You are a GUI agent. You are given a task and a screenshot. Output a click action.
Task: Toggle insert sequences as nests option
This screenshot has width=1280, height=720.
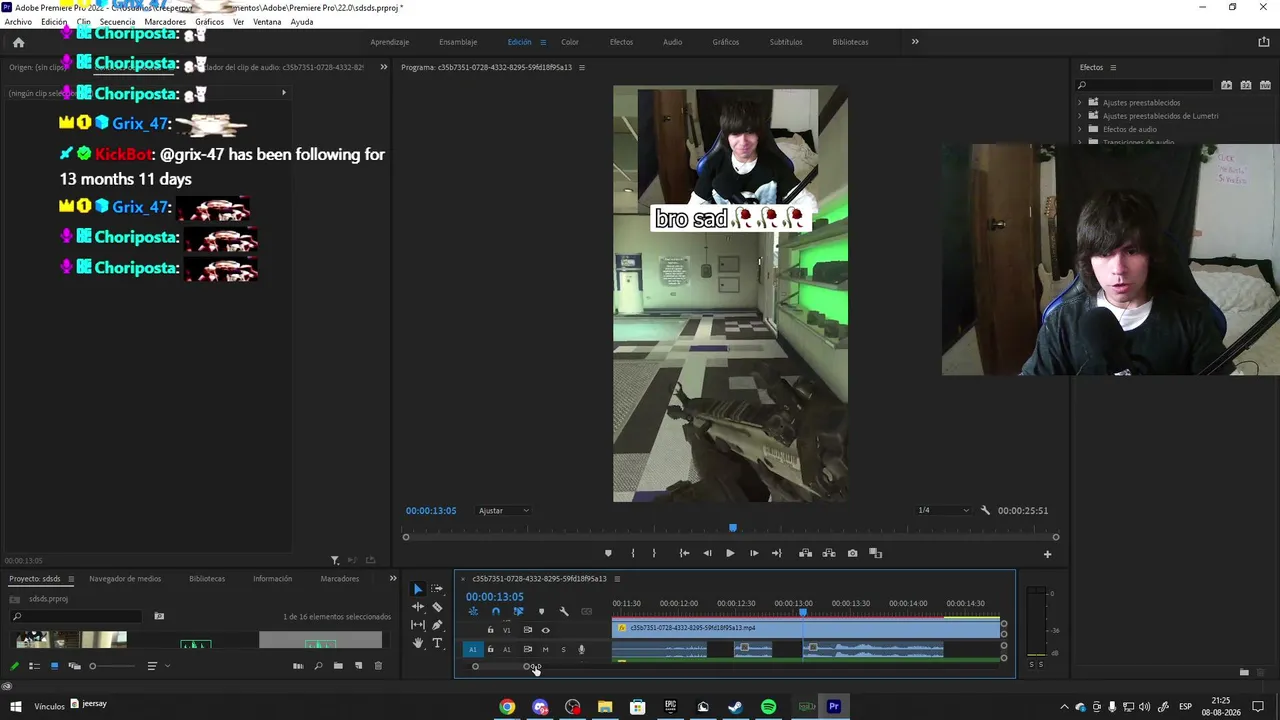tap(473, 612)
